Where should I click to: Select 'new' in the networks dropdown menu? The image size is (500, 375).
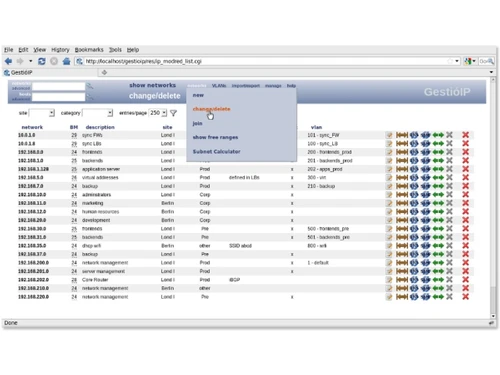198,95
